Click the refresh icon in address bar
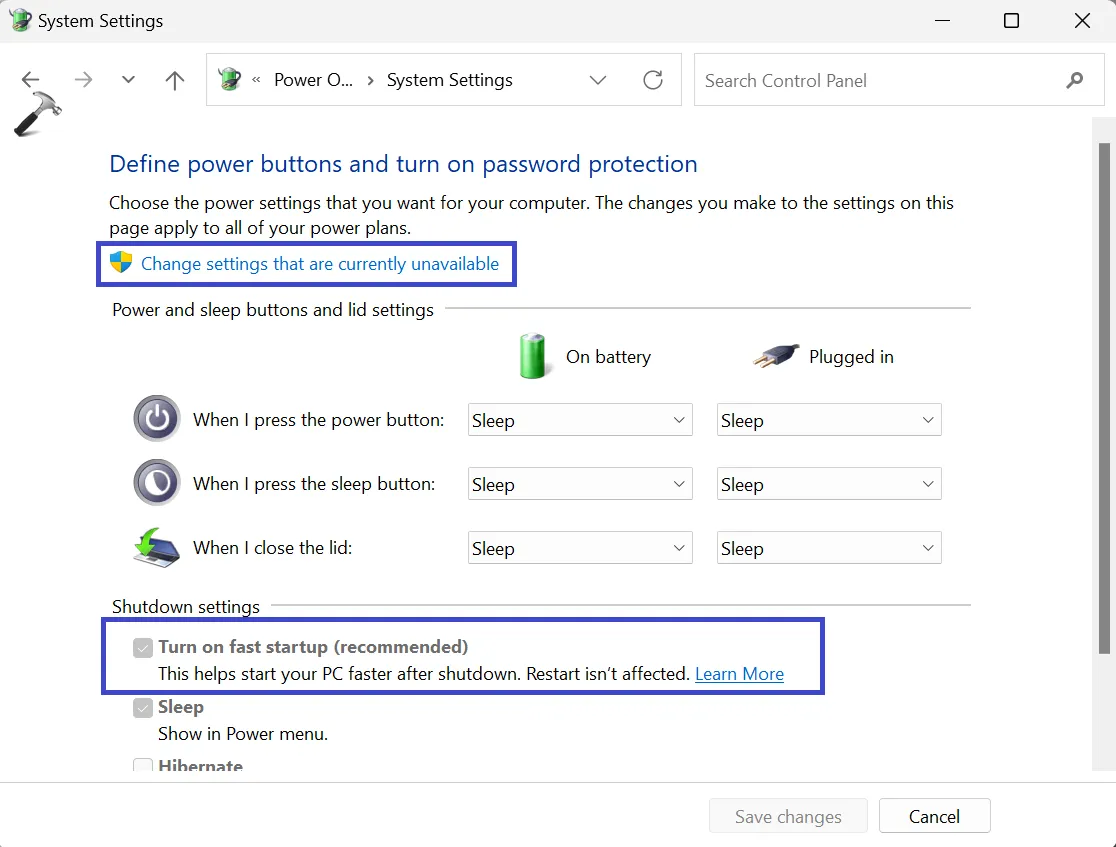This screenshot has height=847, width=1116. (653, 80)
